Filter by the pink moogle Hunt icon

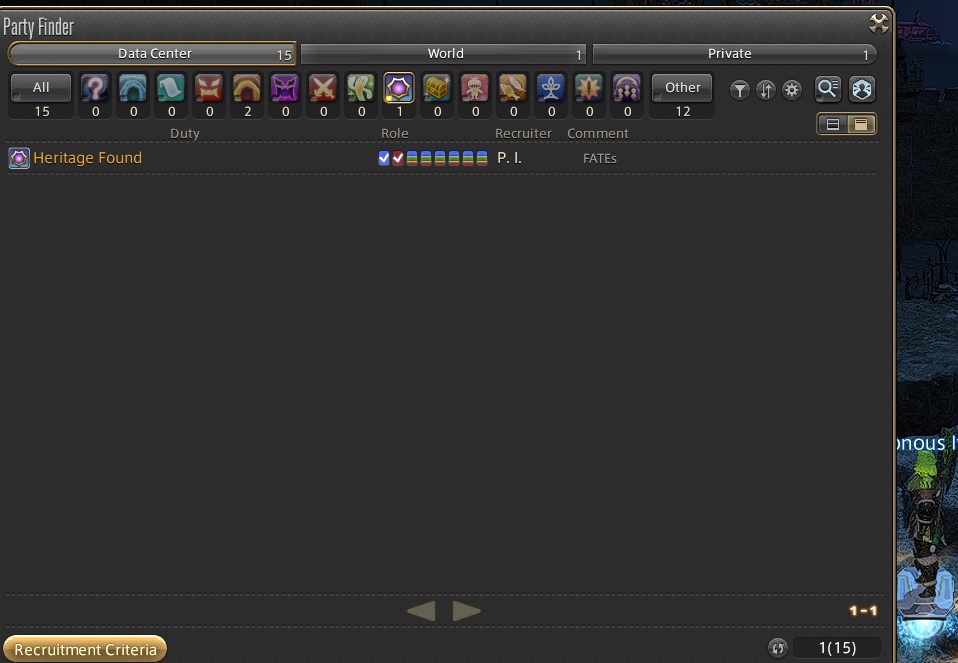[475, 89]
